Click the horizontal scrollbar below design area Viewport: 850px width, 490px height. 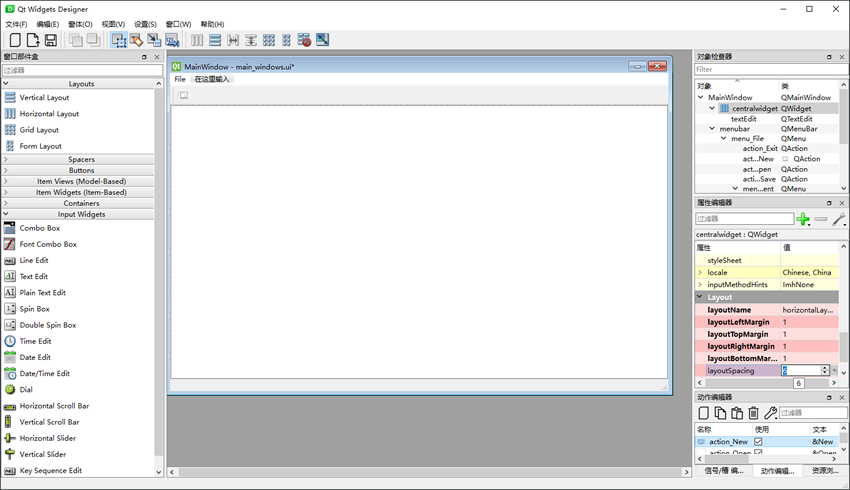pyautogui.click(x=429, y=472)
